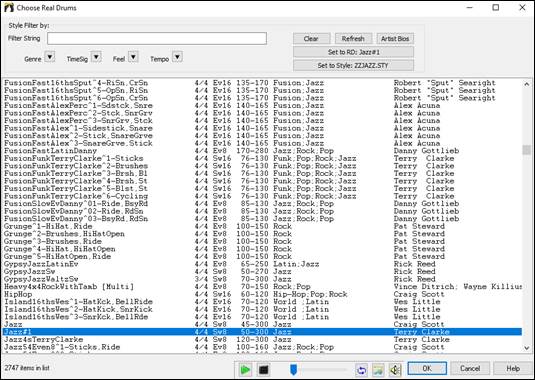Image resolution: width=535 pixels, height=380 pixels.
Task: Select the GypsyJazzSw row
Action: pyautogui.click(x=262, y=272)
